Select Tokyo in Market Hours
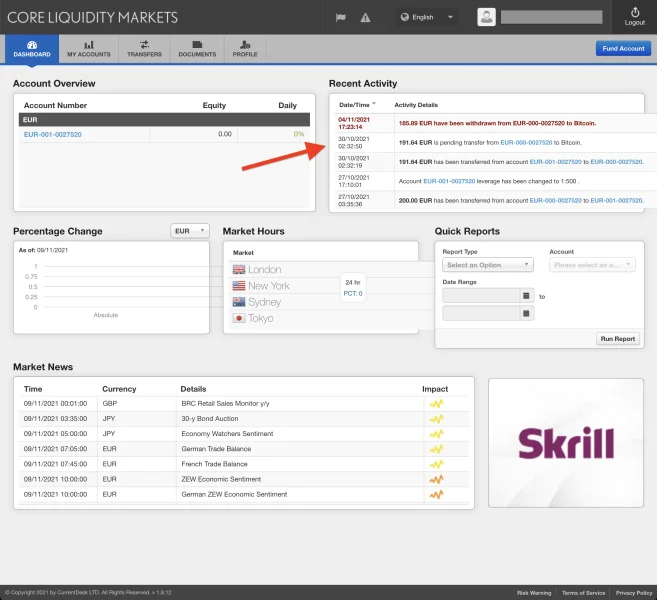Screen dimensions: 657x600 pos(260,318)
